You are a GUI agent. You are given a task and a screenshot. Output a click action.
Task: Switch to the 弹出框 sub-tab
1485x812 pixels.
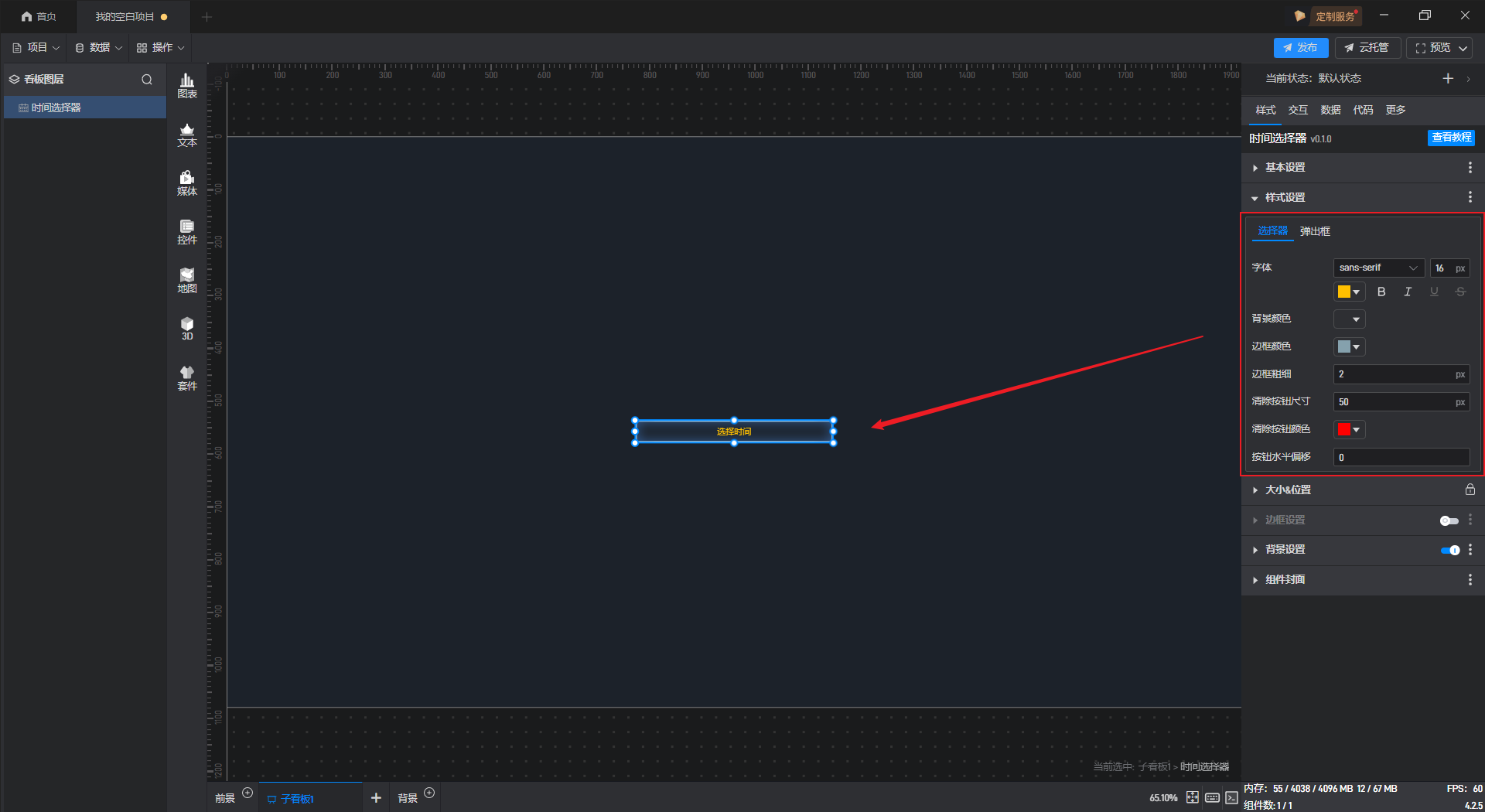1315,231
